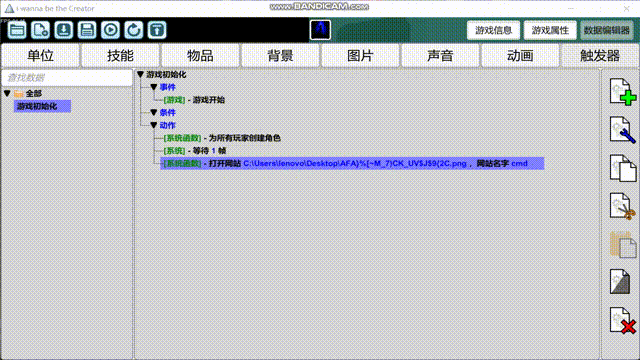
Task: Open the 游戏属性 button
Action: (x=550, y=30)
